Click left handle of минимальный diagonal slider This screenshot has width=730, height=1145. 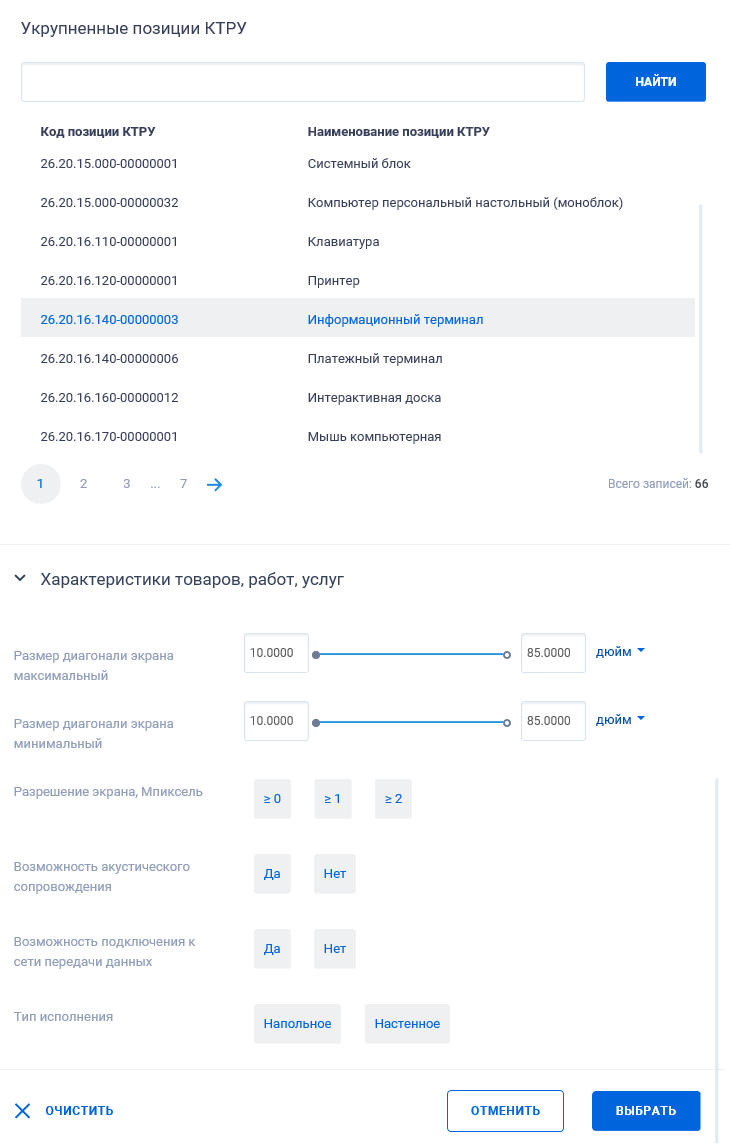[x=316, y=723]
